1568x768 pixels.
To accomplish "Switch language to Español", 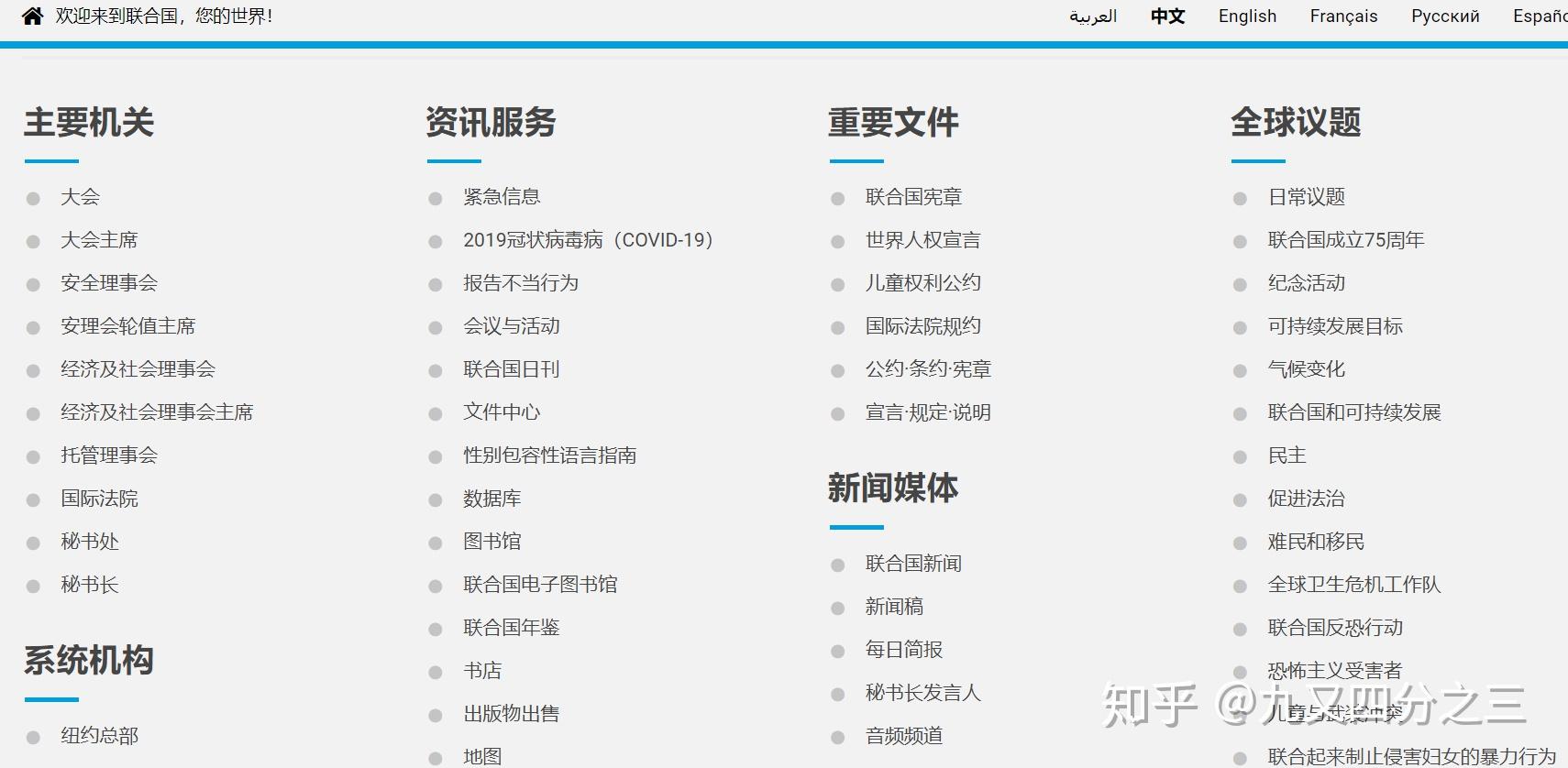I will coord(1540,16).
